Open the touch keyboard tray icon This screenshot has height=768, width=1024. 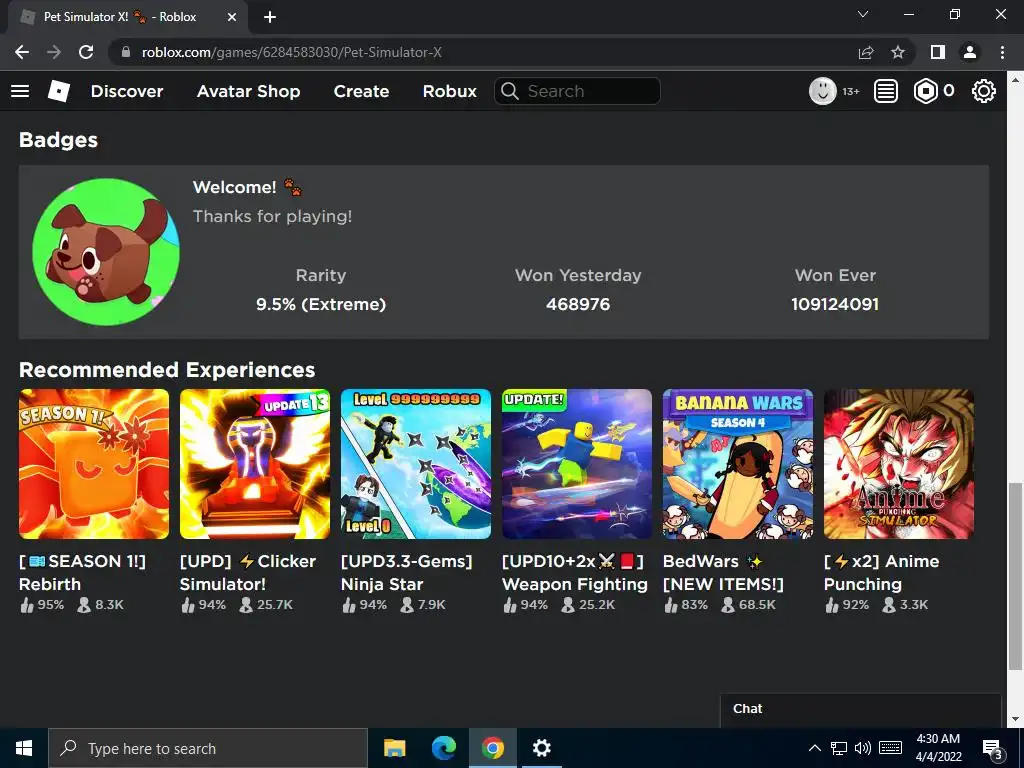point(890,748)
